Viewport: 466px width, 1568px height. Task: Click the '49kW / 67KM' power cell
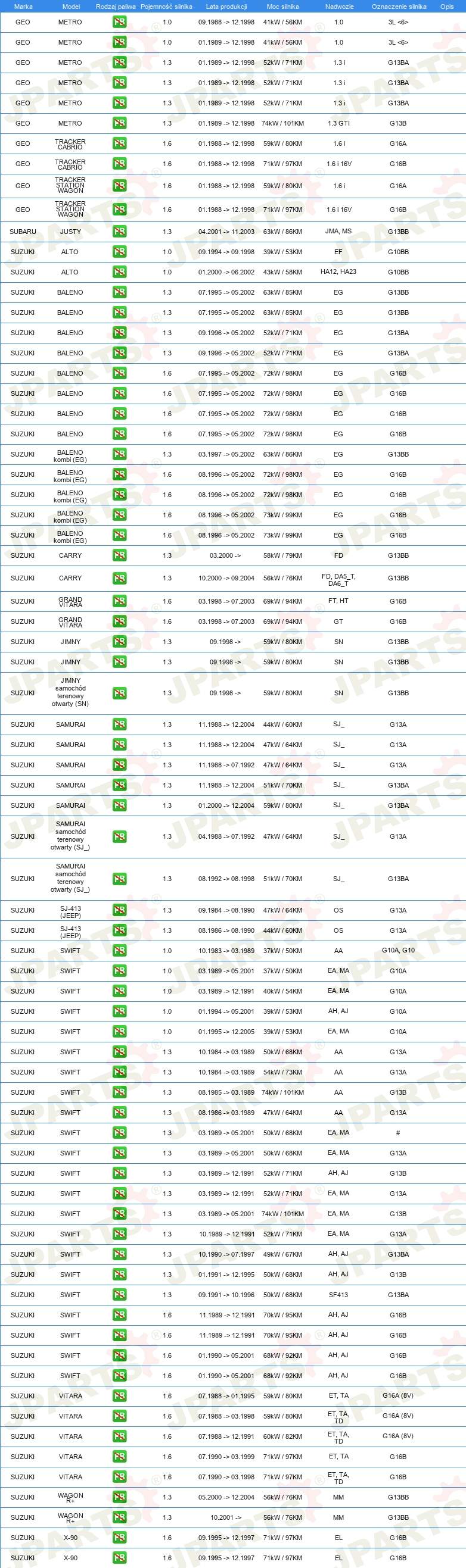pos(282,1254)
